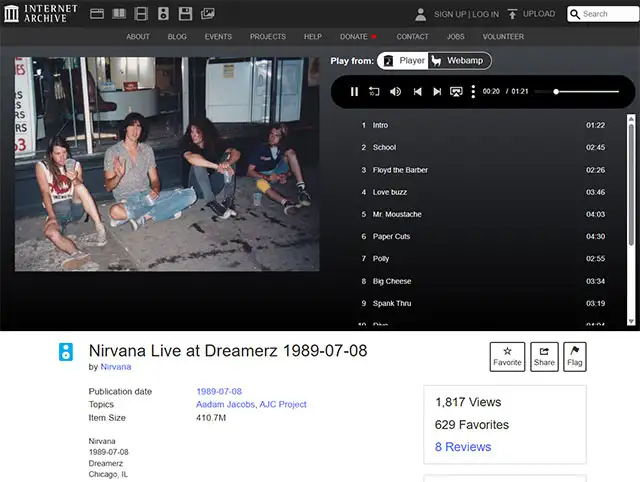The height and width of the screenshot is (482, 640).
Task: Open the 8 Reviews link
Action: click(463, 447)
